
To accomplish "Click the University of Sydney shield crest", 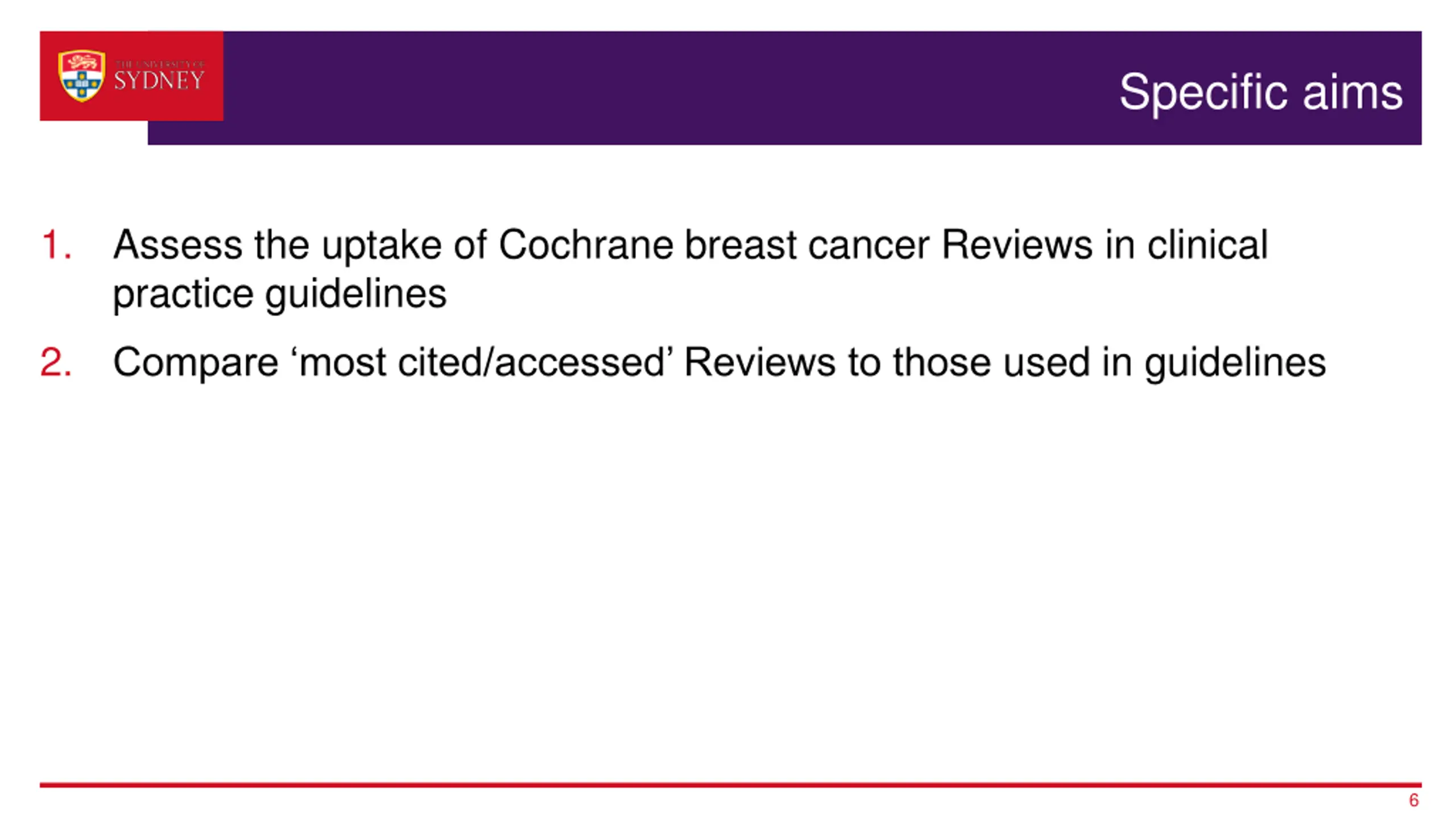I will [82, 76].
